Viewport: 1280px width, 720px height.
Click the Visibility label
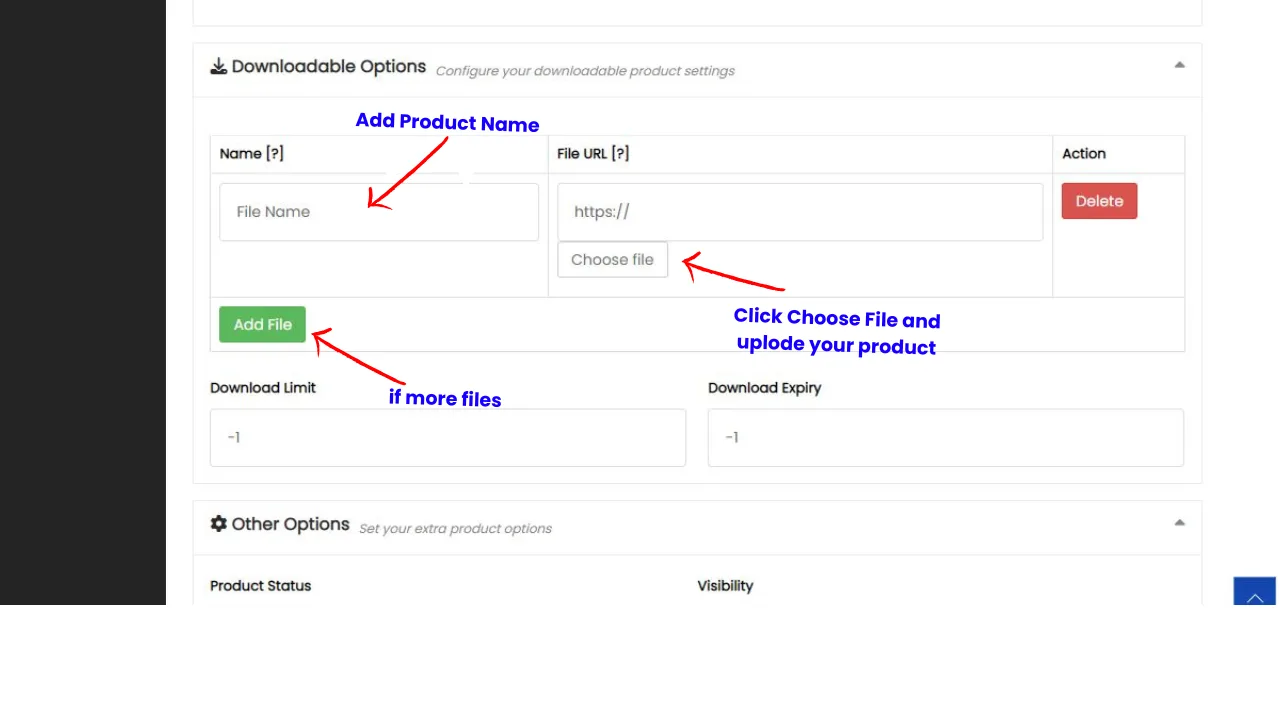(x=725, y=586)
